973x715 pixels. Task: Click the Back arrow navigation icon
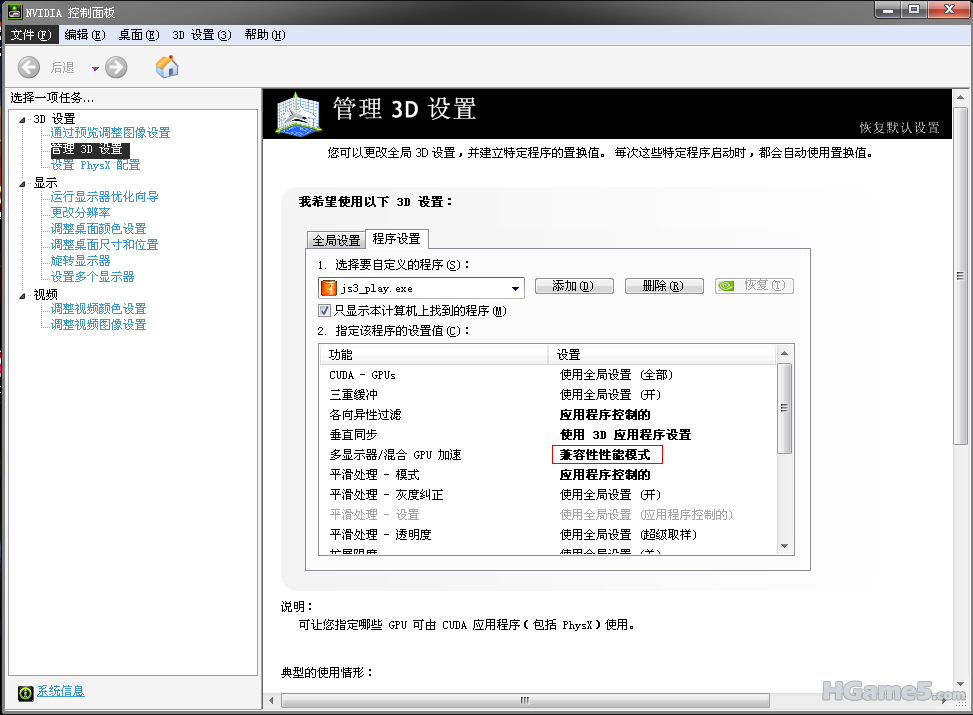29,67
